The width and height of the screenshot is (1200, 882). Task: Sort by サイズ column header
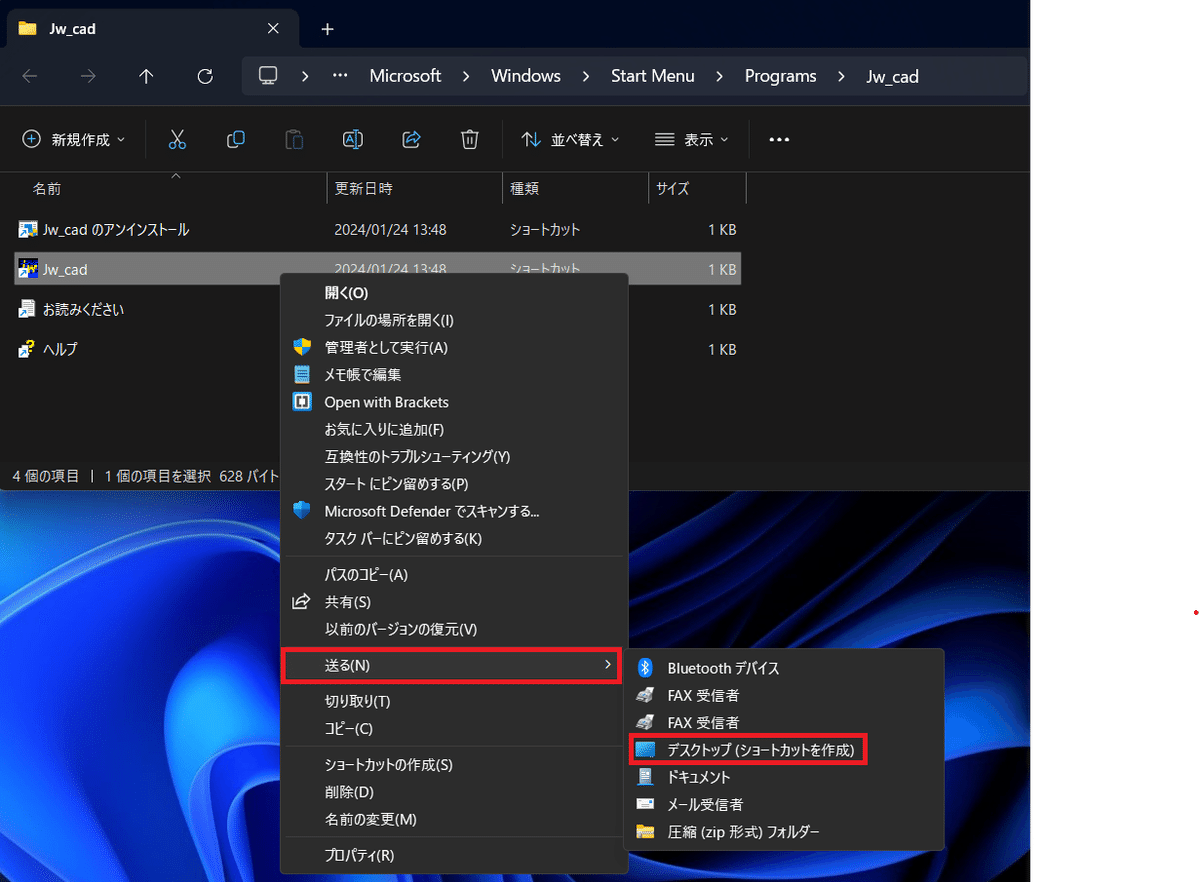(672, 188)
